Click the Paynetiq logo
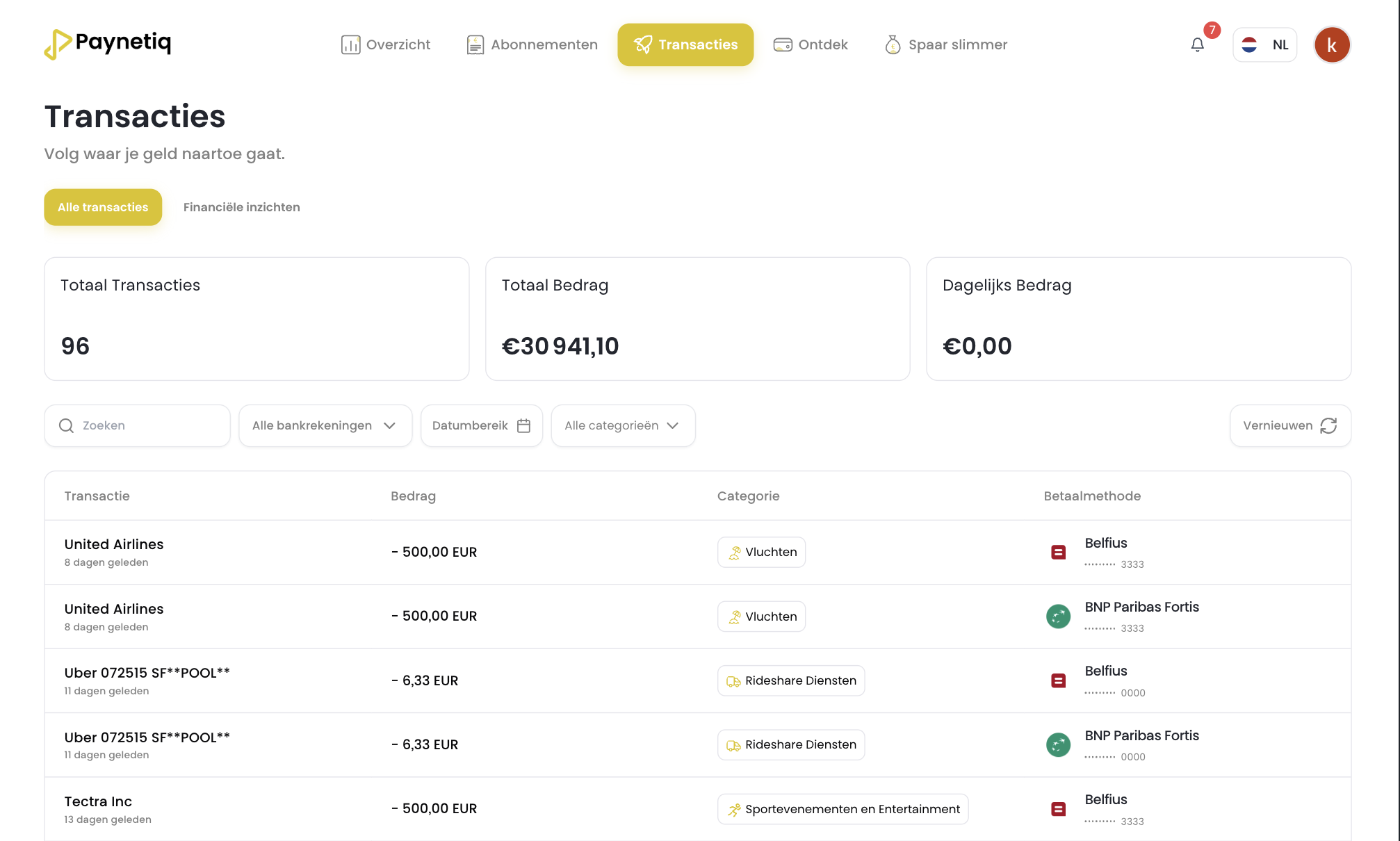This screenshot has height=841, width=1400. [x=108, y=44]
